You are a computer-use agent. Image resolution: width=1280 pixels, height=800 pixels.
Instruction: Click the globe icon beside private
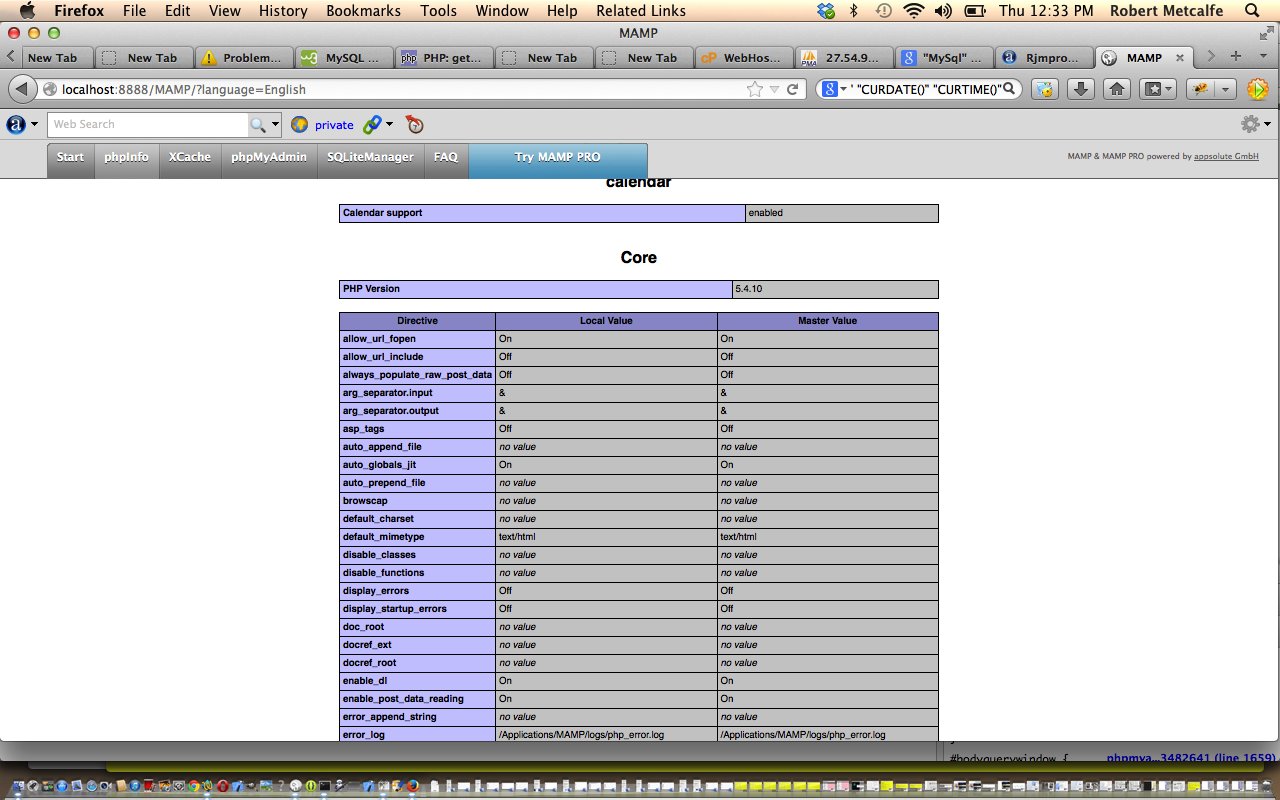tap(299, 124)
